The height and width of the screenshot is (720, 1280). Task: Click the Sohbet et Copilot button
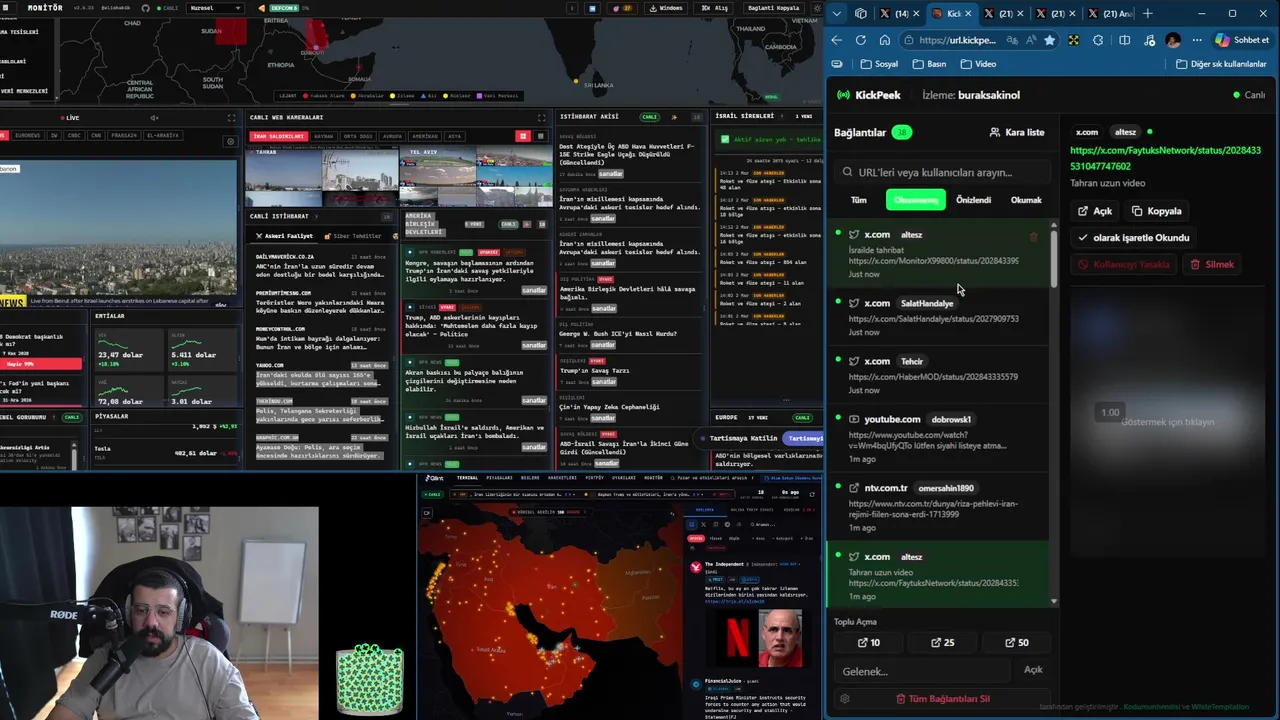click(1243, 40)
